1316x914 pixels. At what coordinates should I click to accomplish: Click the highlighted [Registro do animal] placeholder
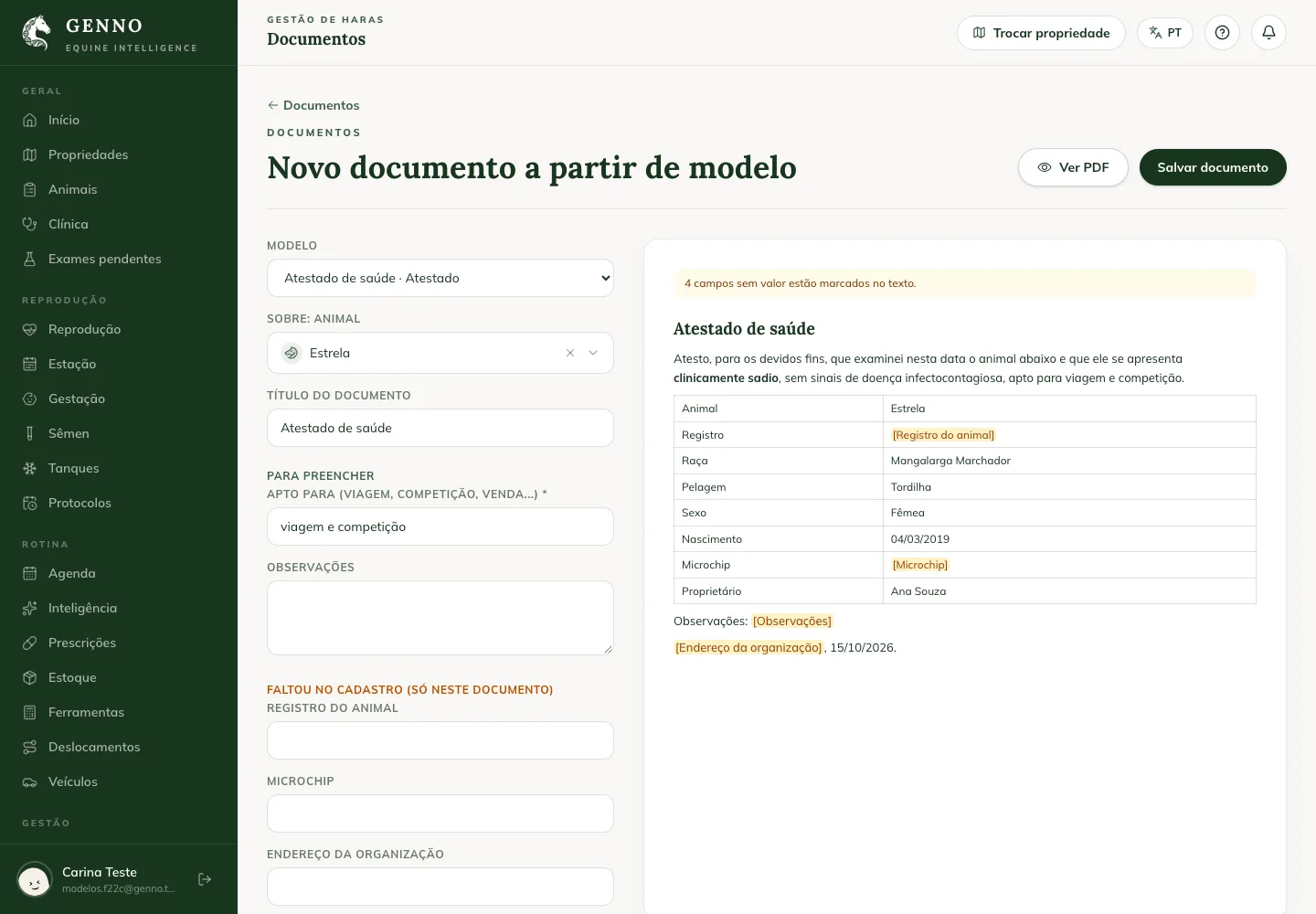click(943, 435)
